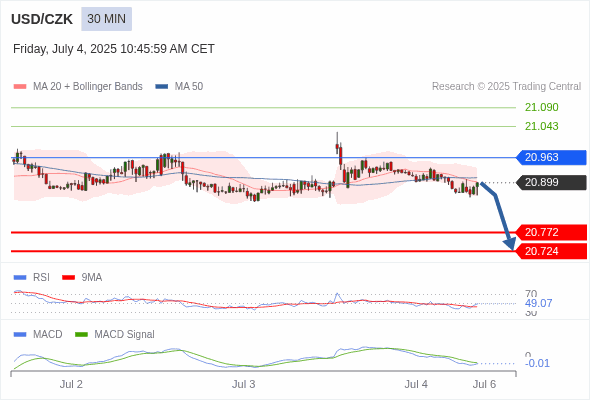Screen dimensions: 590x400
Task: Select the 20.724 red support tag
Action: [x=551, y=251]
